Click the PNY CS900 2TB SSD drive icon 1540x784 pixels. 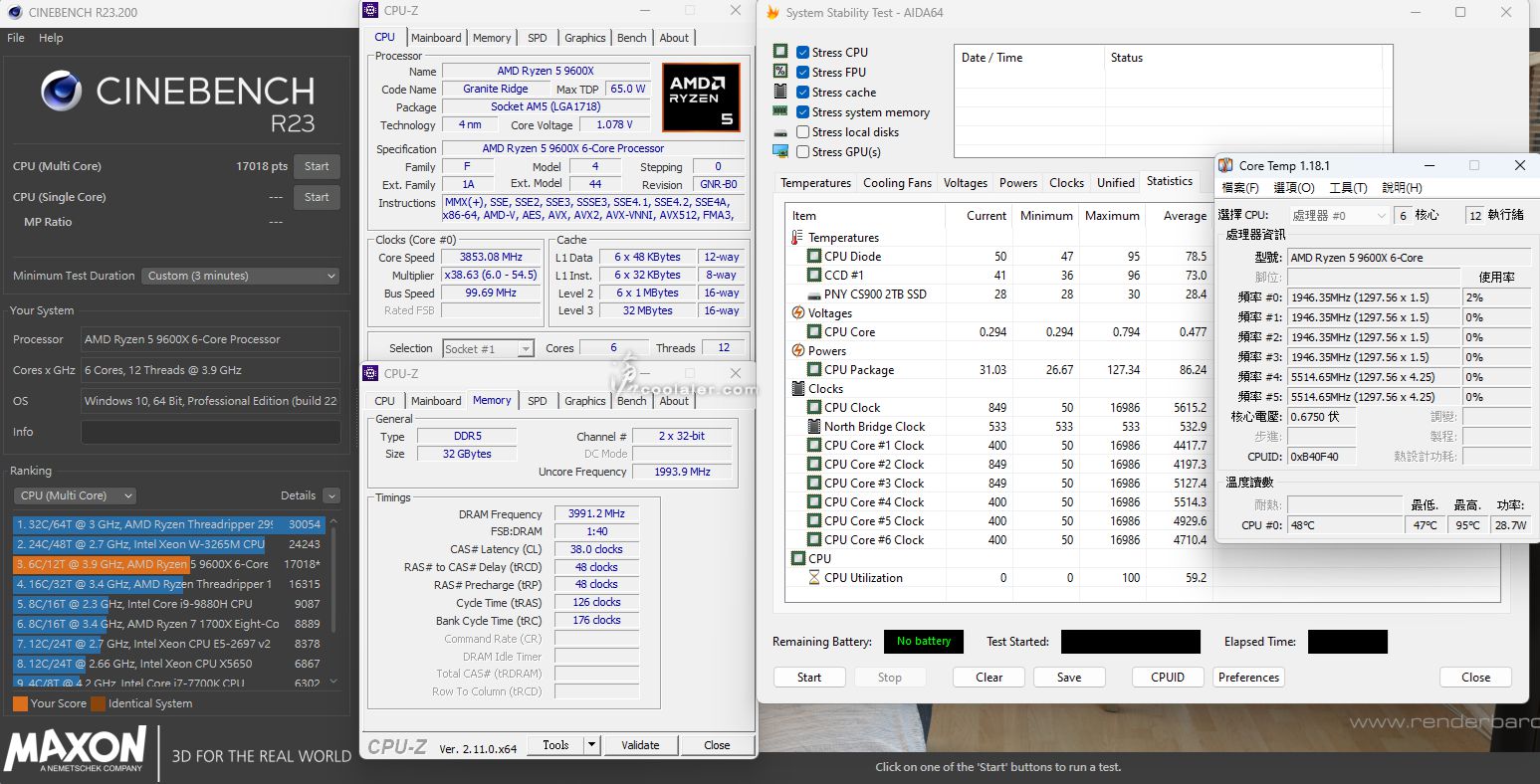[814, 294]
